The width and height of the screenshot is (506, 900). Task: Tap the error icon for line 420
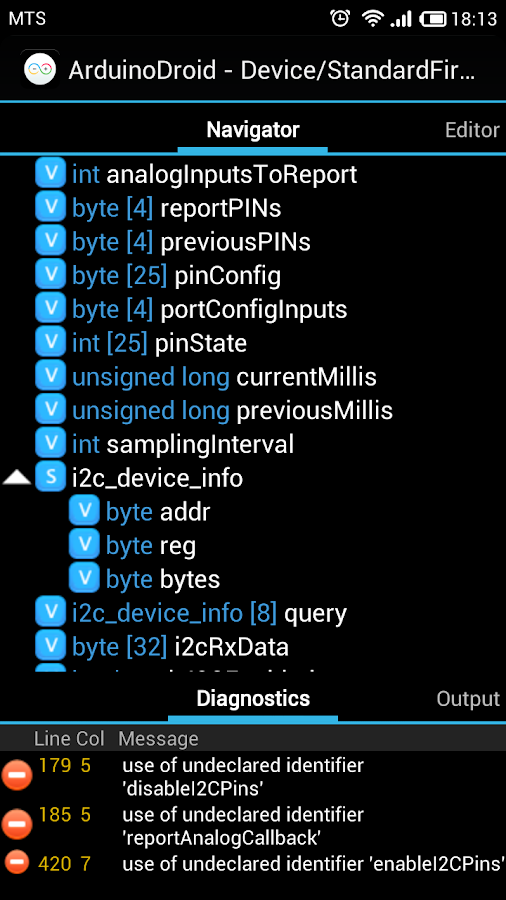(17, 862)
